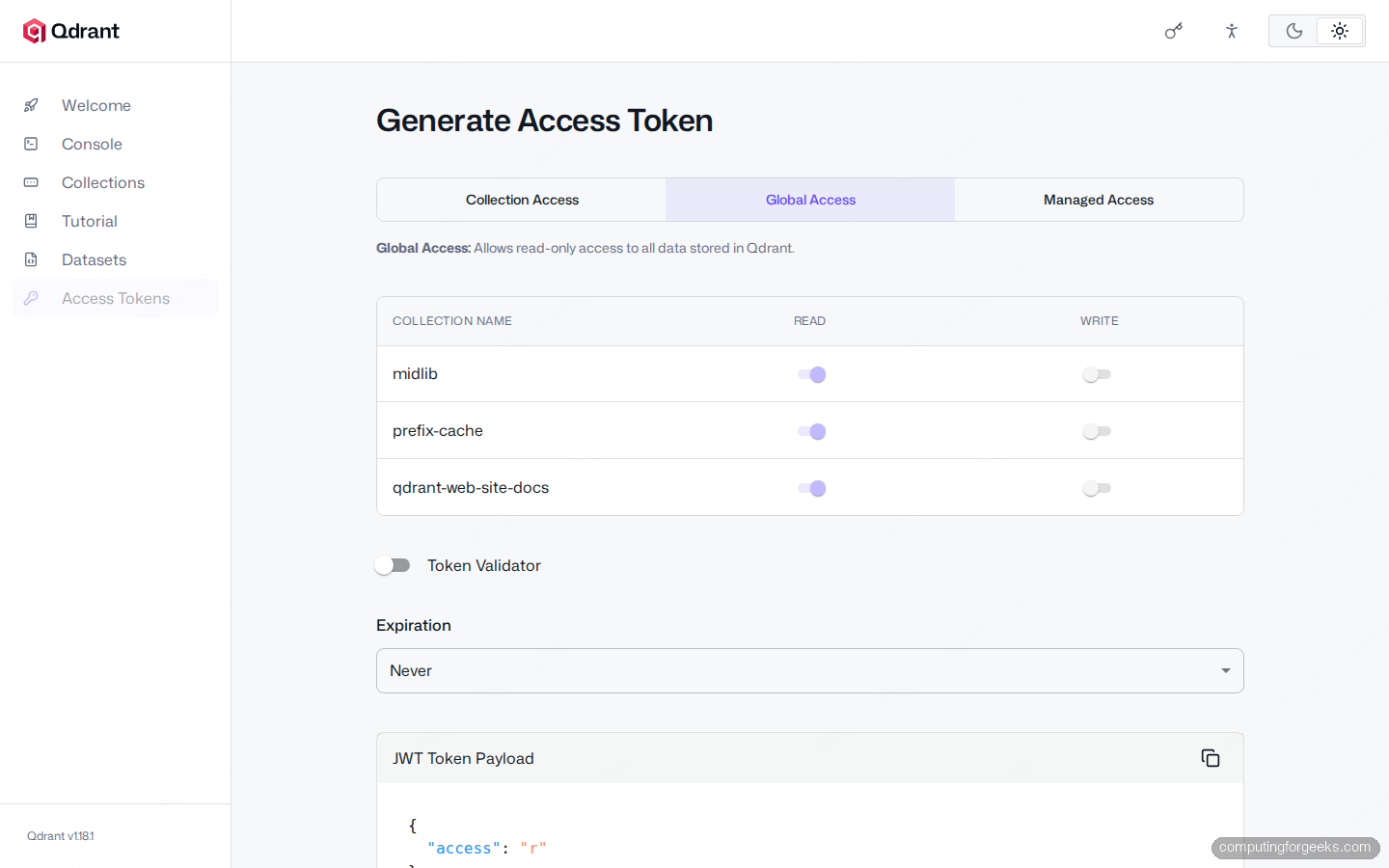Click the "access" key in JSON payload
Screen dimensions: 1389x868
pos(464,848)
